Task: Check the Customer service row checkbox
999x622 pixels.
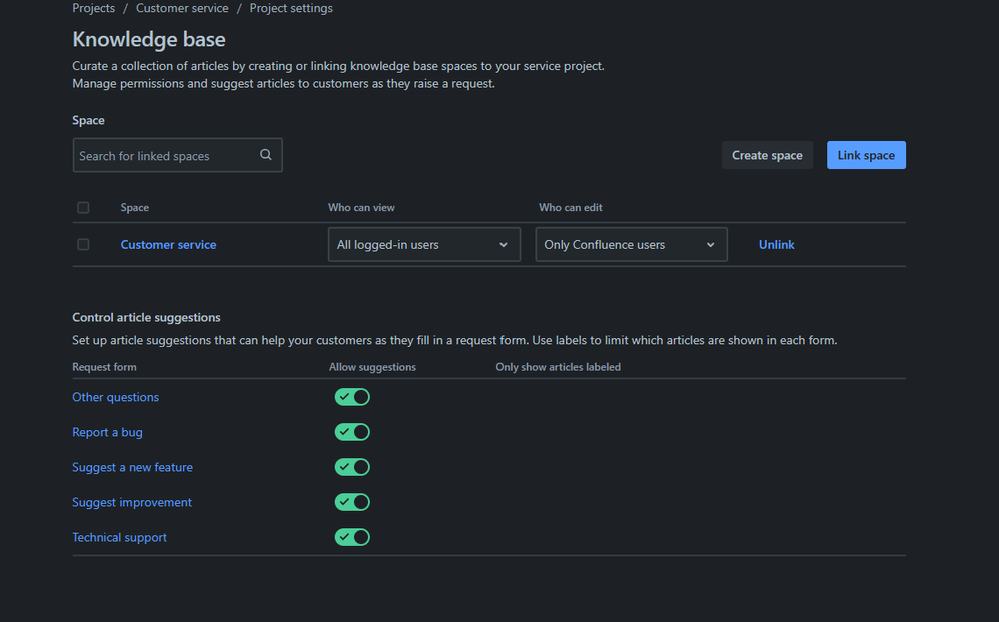Action: pyautogui.click(x=83, y=245)
